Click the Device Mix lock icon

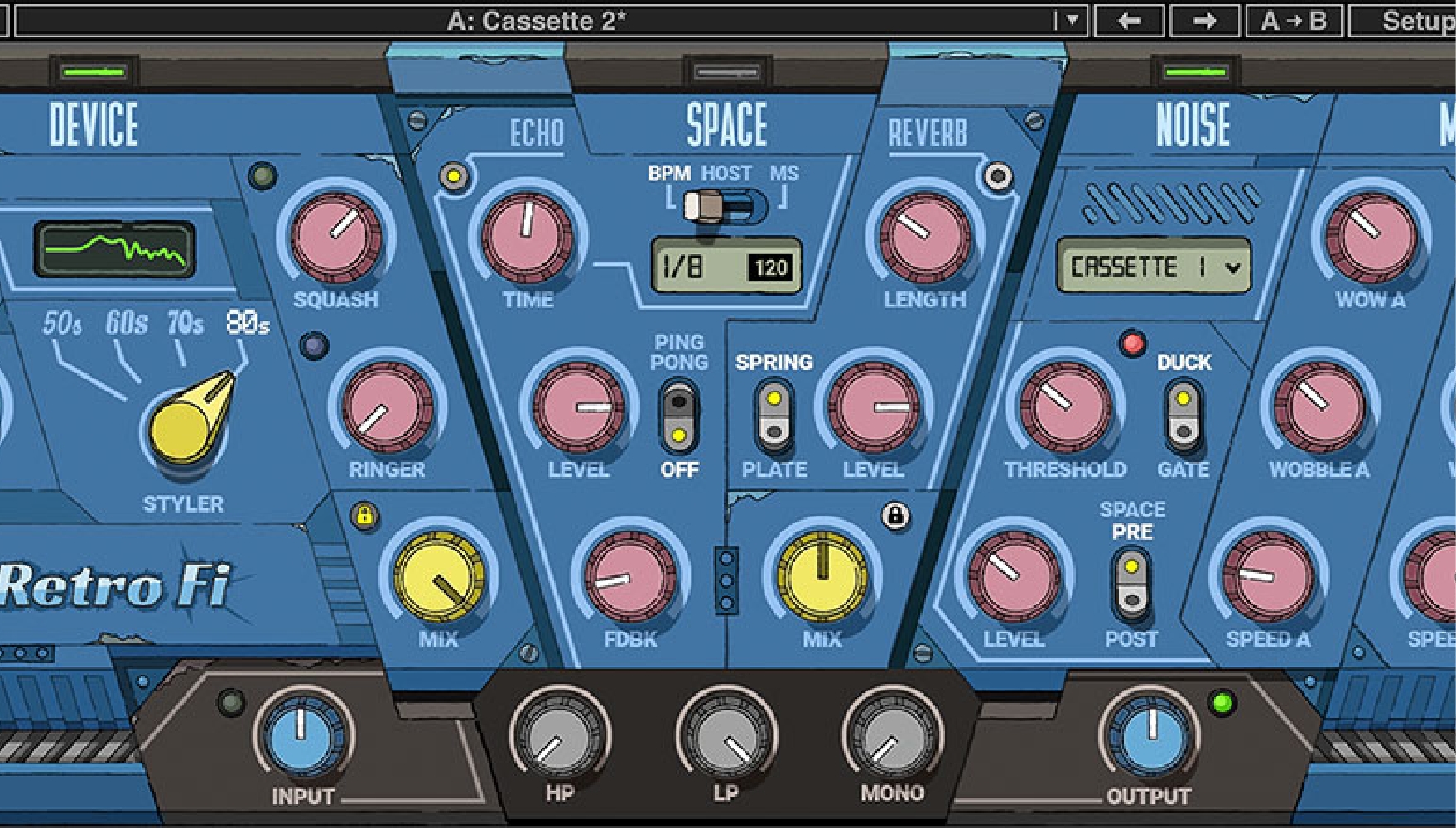coord(364,516)
